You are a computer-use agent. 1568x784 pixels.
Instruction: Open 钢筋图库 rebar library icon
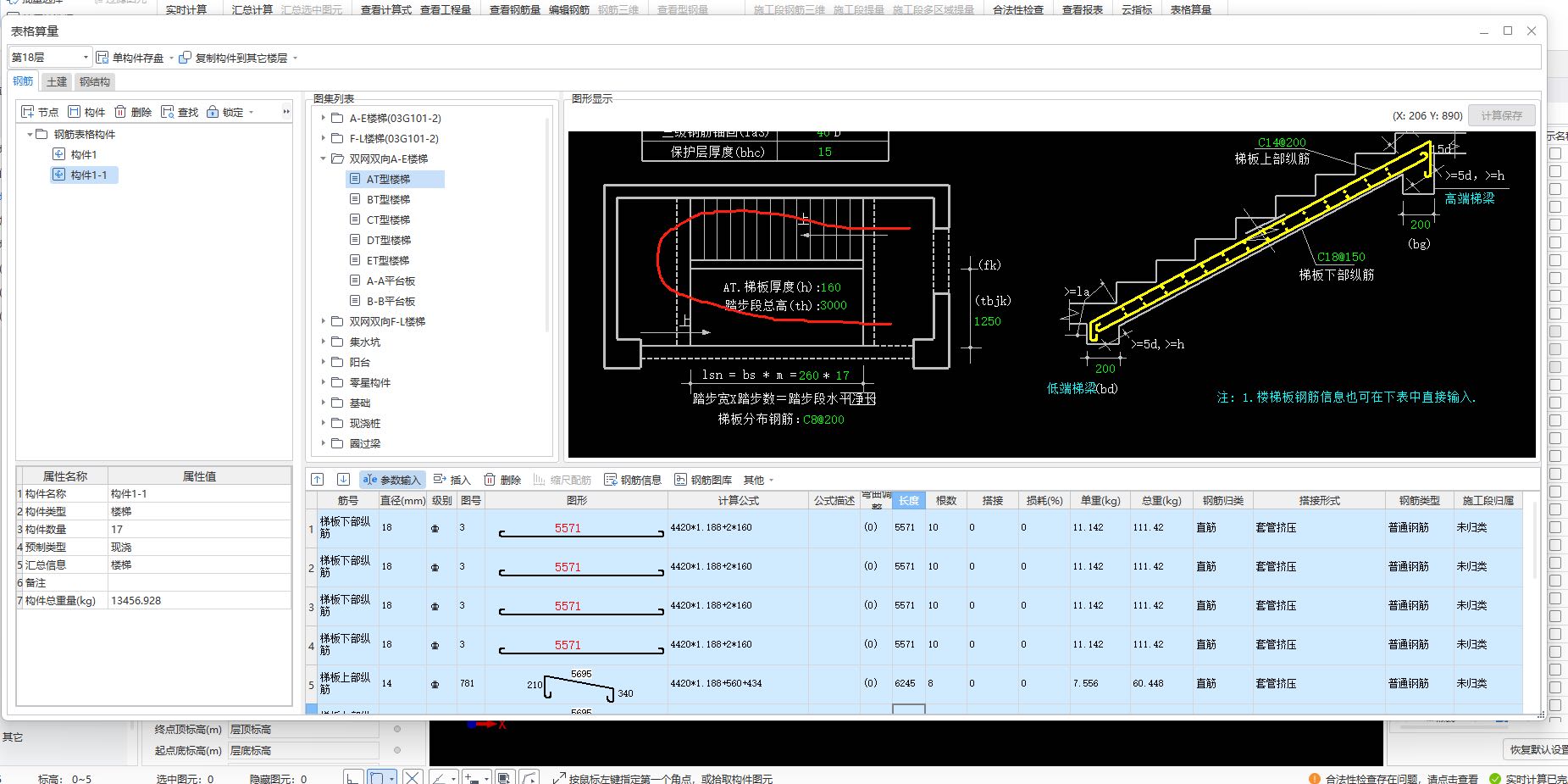[680, 480]
